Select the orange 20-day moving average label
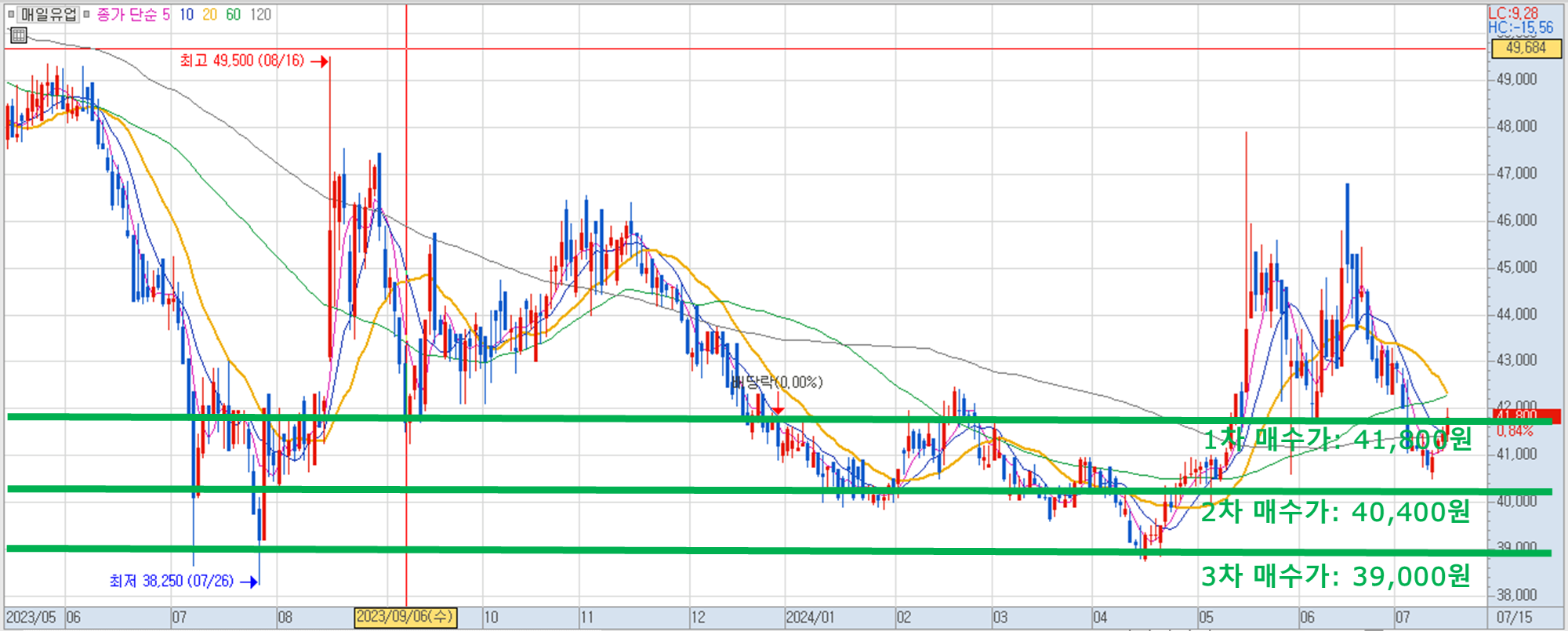The width and height of the screenshot is (1568, 631). [209, 15]
